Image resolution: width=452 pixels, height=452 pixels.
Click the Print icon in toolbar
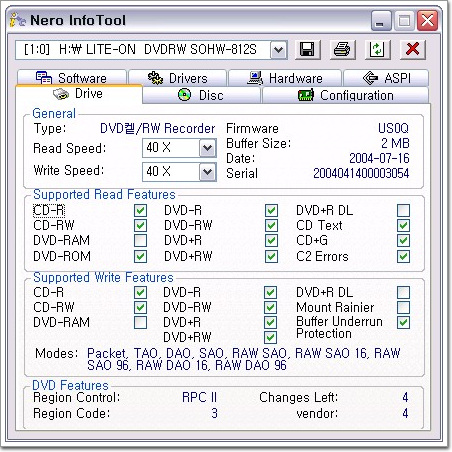342,50
